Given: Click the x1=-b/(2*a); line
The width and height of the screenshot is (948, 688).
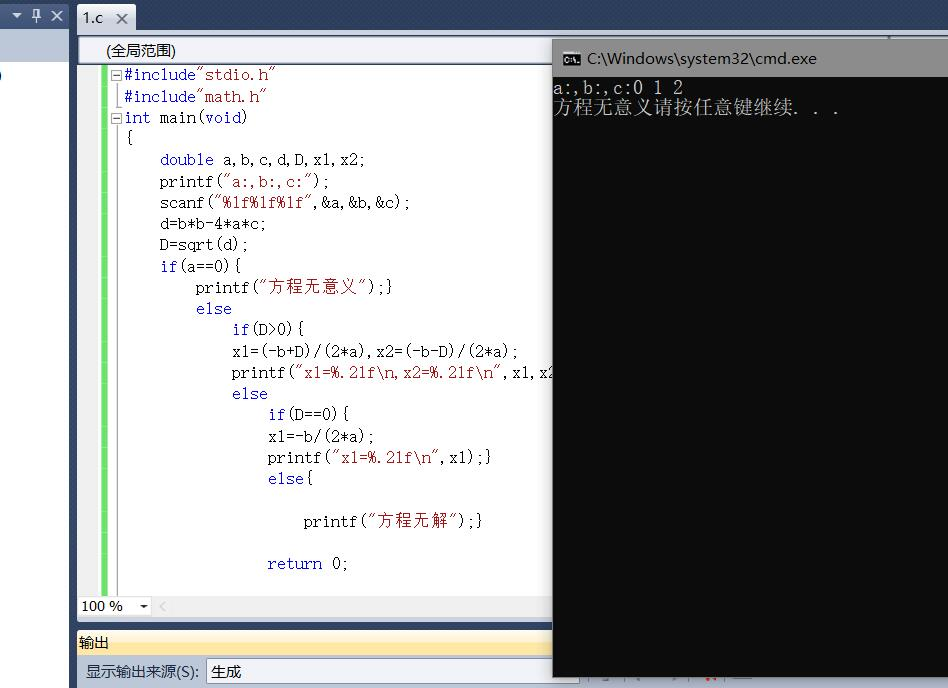Looking at the screenshot, I should click(x=320, y=436).
